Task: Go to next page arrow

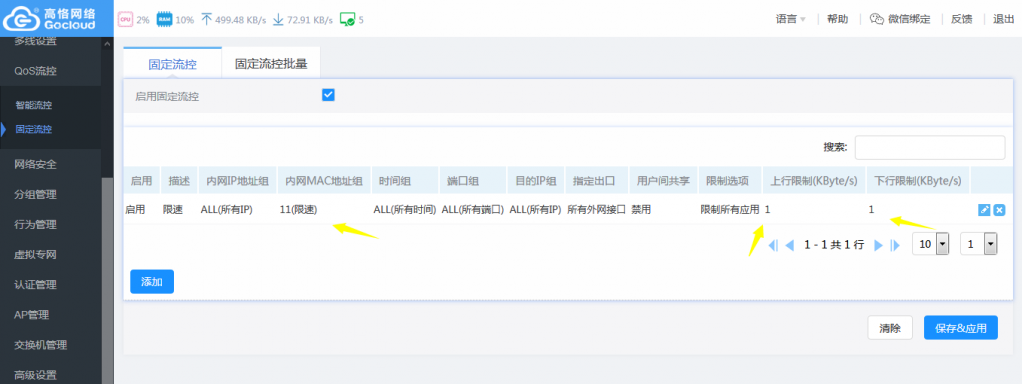Action: pos(878,245)
